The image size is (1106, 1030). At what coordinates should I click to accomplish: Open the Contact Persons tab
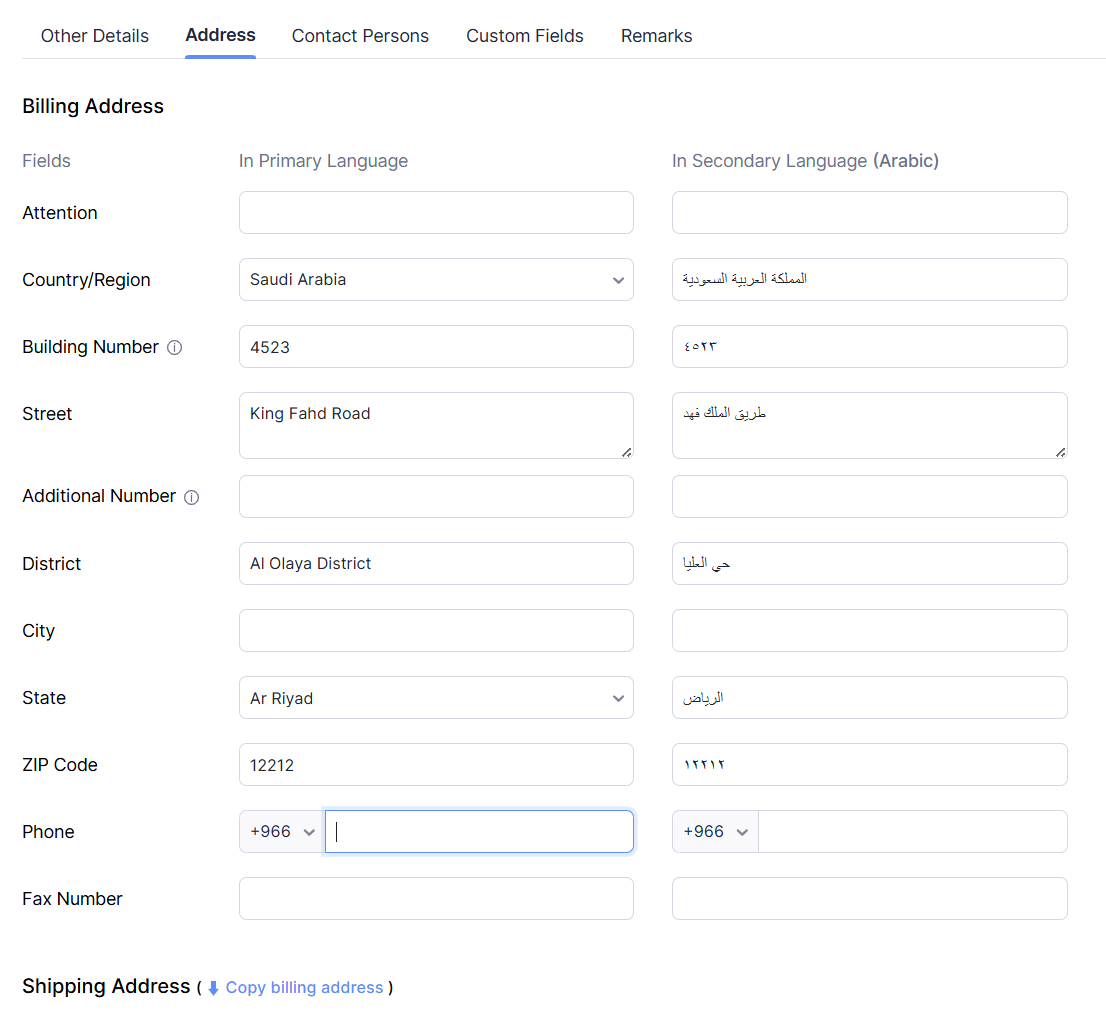point(360,36)
